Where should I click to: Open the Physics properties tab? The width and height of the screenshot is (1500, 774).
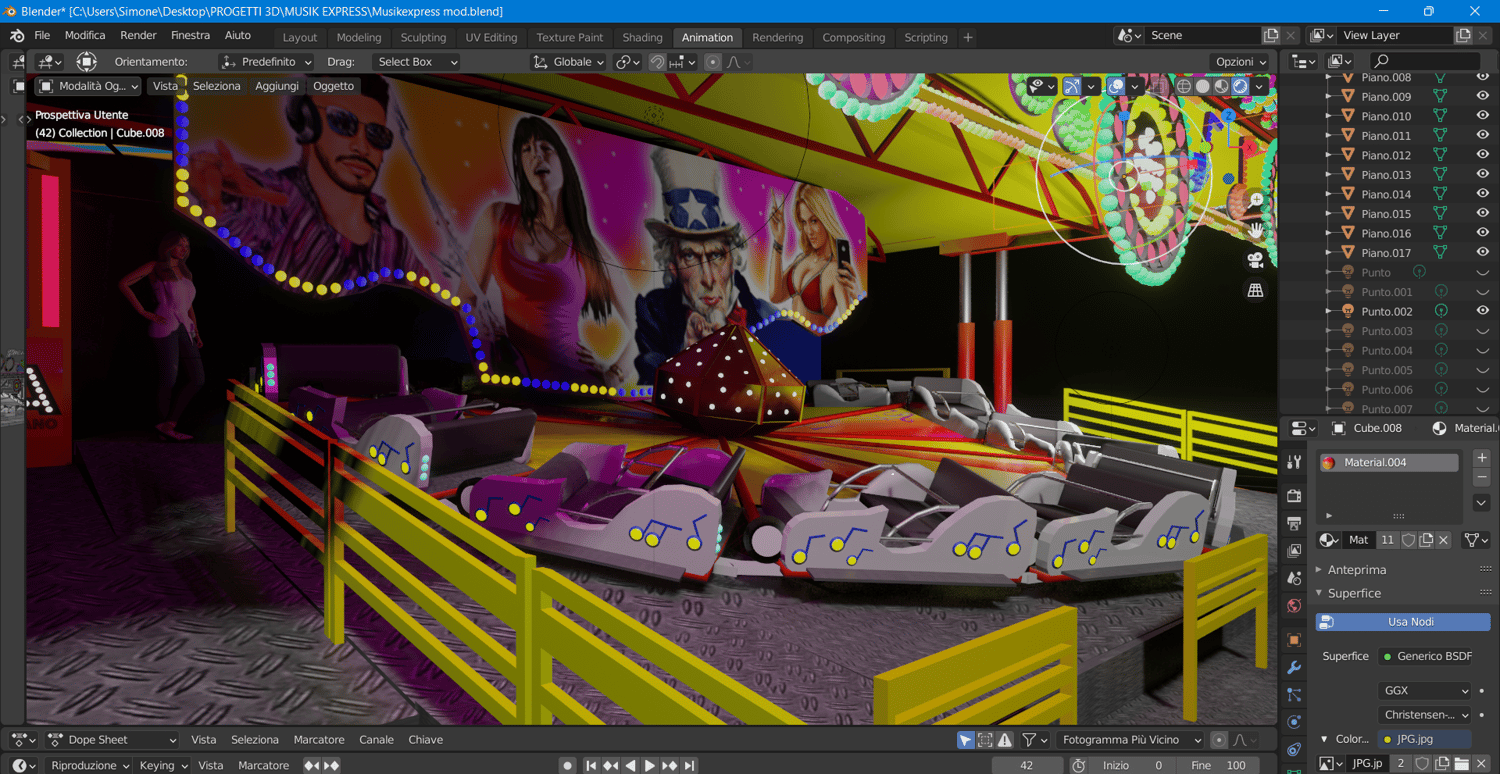pyautogui.click(x=1294, y=722)
